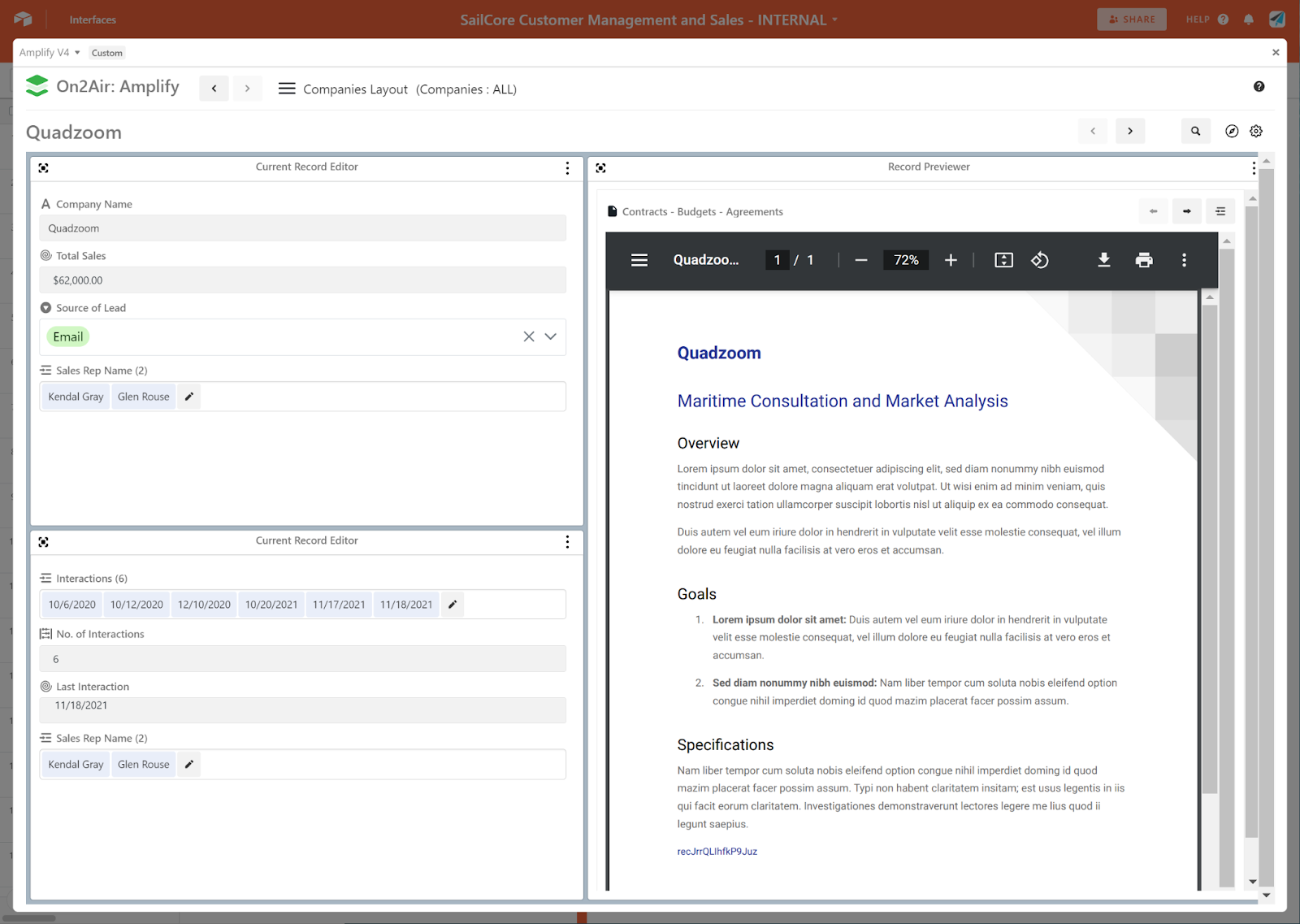The width and height of the screenshot is (1300, 924).
Task: Click the SHARE button
Action: click(x=1131, y=20)
